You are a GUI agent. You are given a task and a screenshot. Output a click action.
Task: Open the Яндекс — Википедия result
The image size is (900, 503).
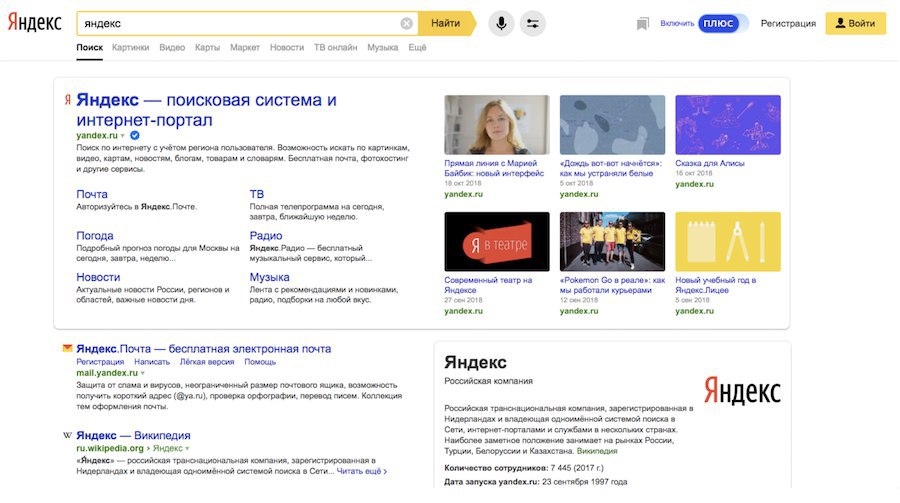click(x=133, y=435)
